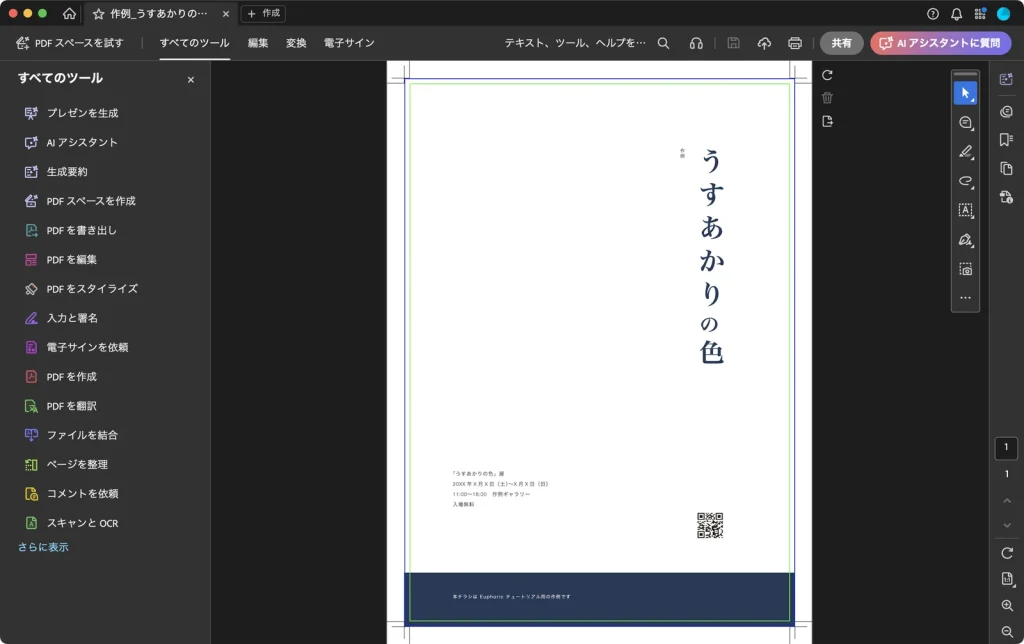The width and height of the screenshot is (1024, 644).
Task: Click the headphones read-aloud icon
Action: point(696,43)
